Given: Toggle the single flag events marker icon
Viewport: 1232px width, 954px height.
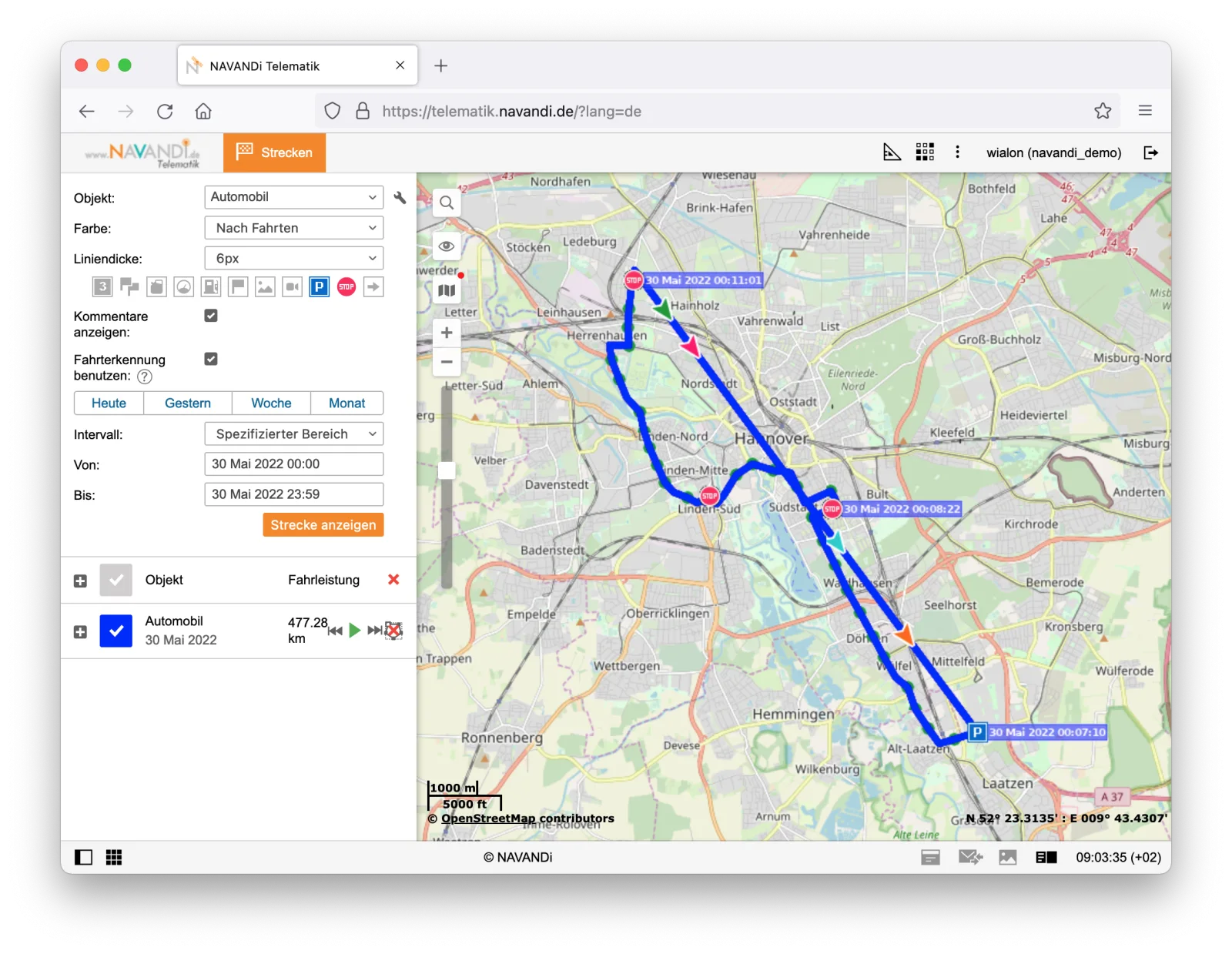Looking at the screenshot, I should click(238, 287).
